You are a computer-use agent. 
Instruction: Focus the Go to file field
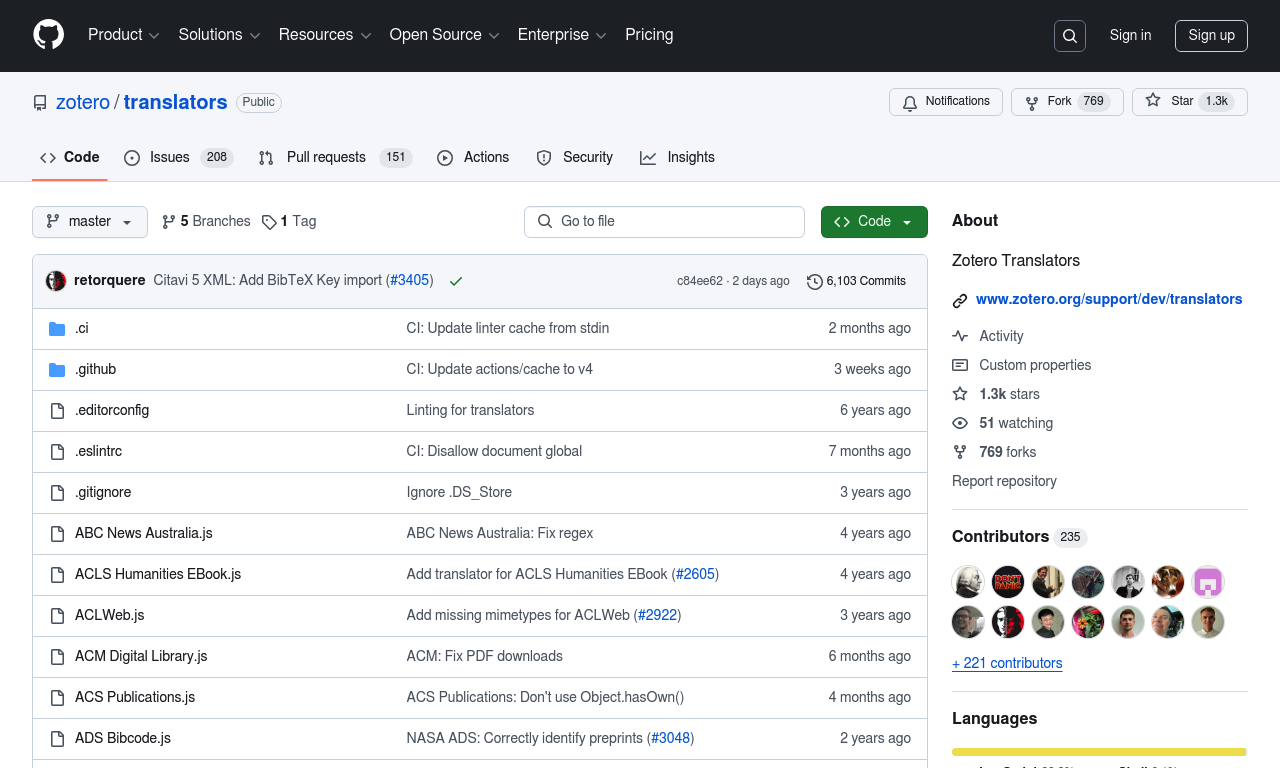pyautogui.click(x=664, y=222)
